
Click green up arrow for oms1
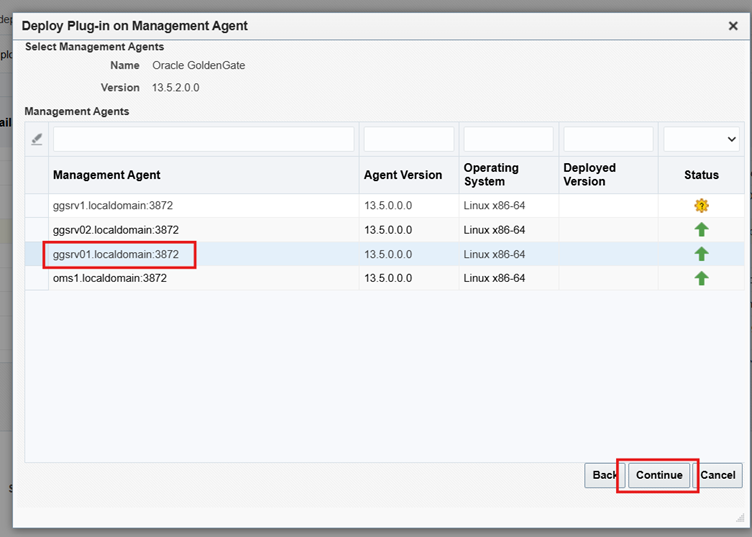[x=701, y=278]
